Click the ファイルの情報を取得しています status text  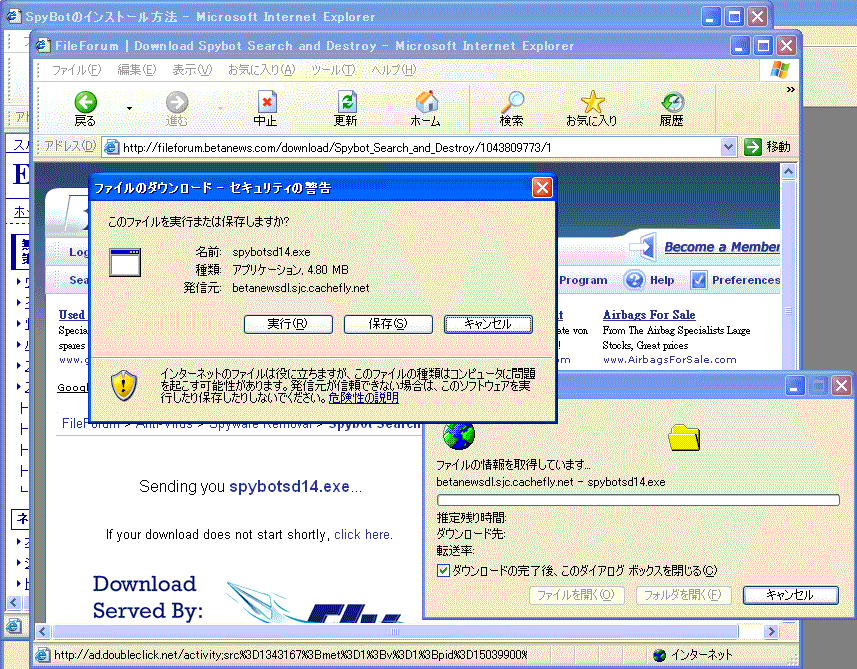coord(513,465)
